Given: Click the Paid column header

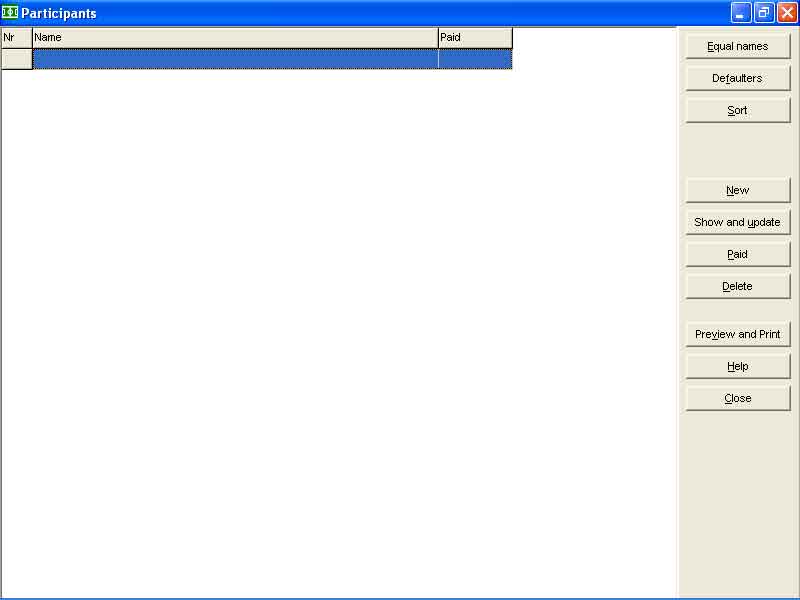Looking at the screenshot, I should 475,38.
